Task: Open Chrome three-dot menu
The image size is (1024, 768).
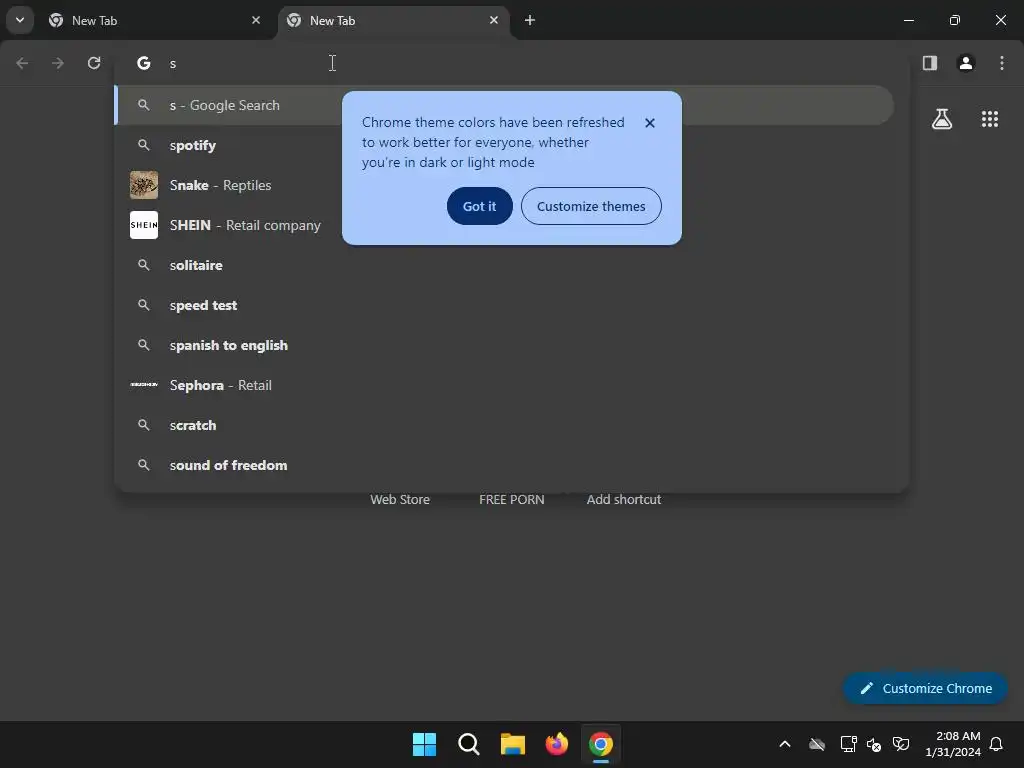Action: (1002, 63)
